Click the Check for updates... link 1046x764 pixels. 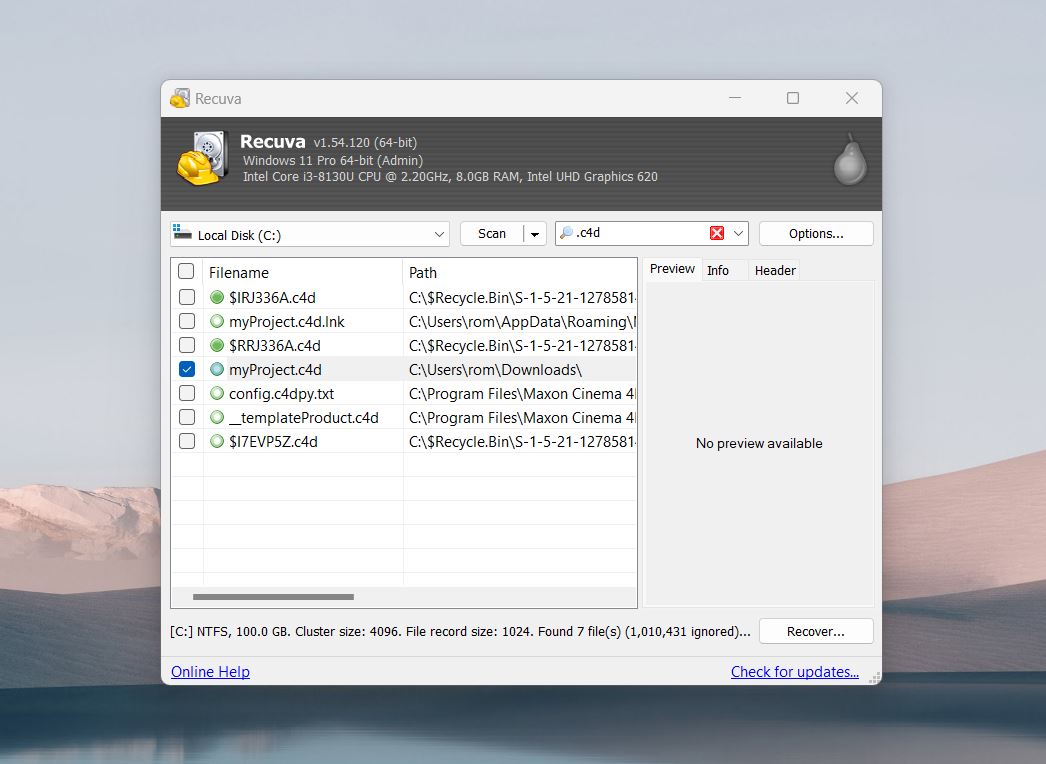coord(795,671)
